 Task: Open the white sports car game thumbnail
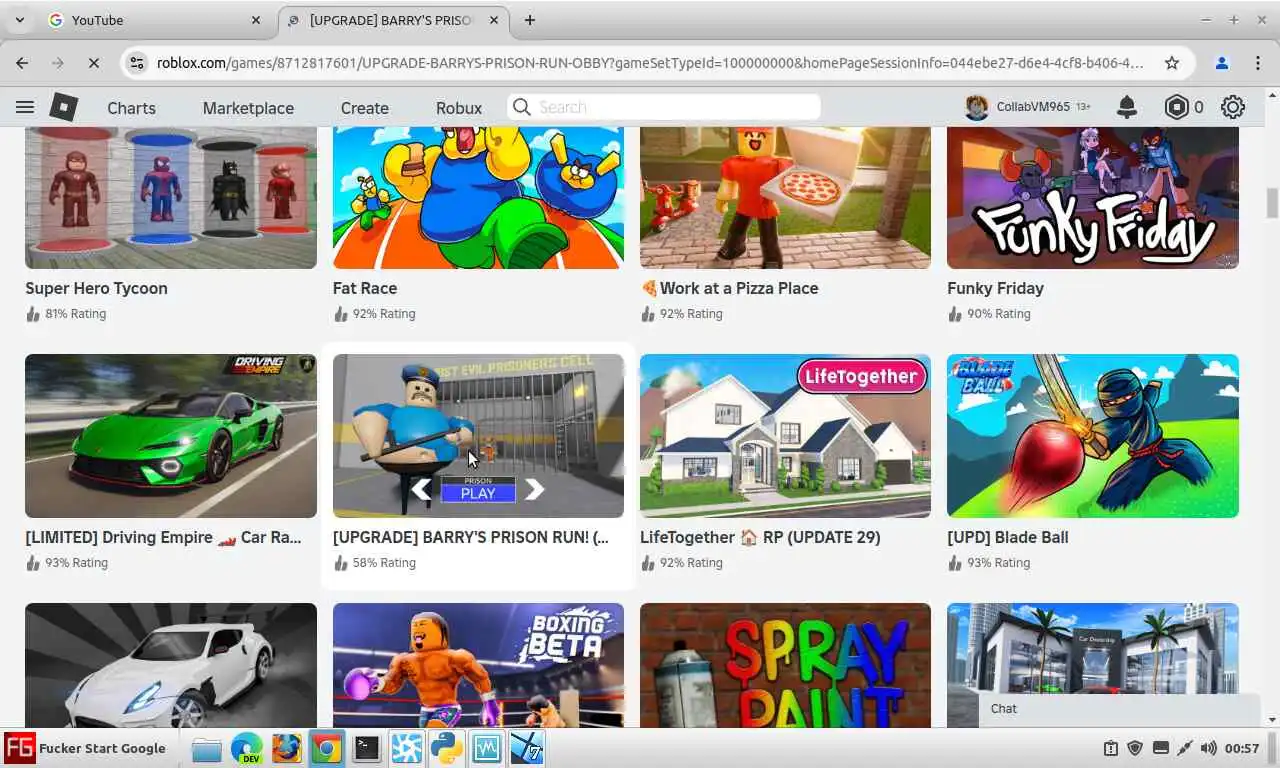pos(171,665)
